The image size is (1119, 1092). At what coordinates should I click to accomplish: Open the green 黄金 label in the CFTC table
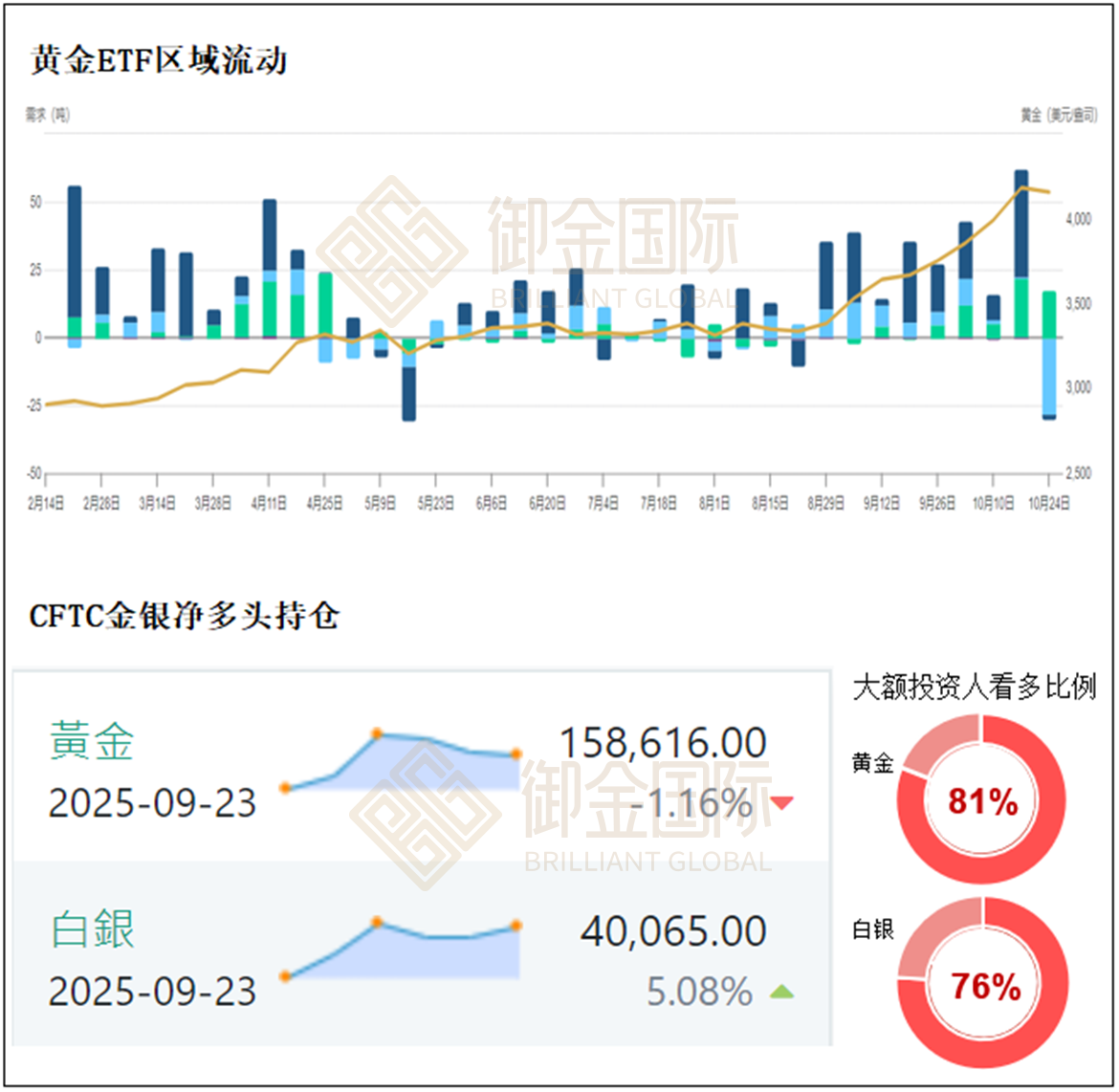click(92, 742)
